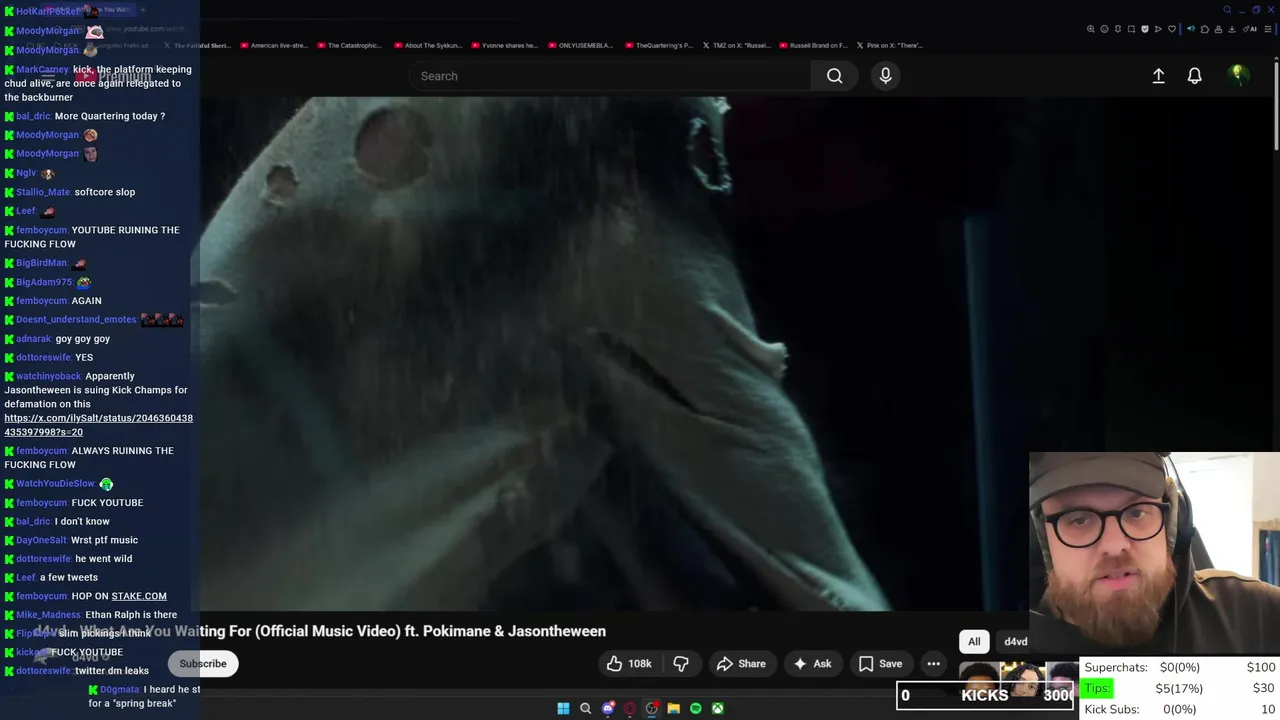Click the browser send/flow arrow icon
Screen dimensions: 1280x720
[1158, 29]
